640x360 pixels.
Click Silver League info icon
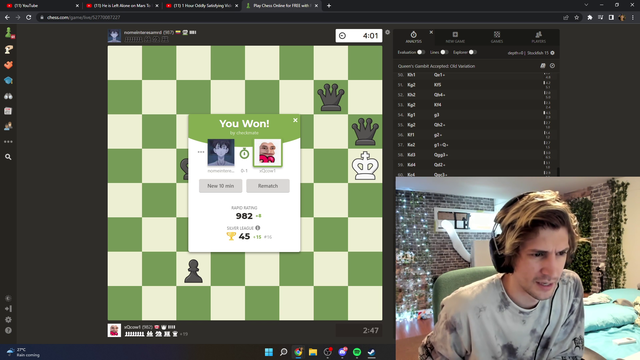point(258,228)
